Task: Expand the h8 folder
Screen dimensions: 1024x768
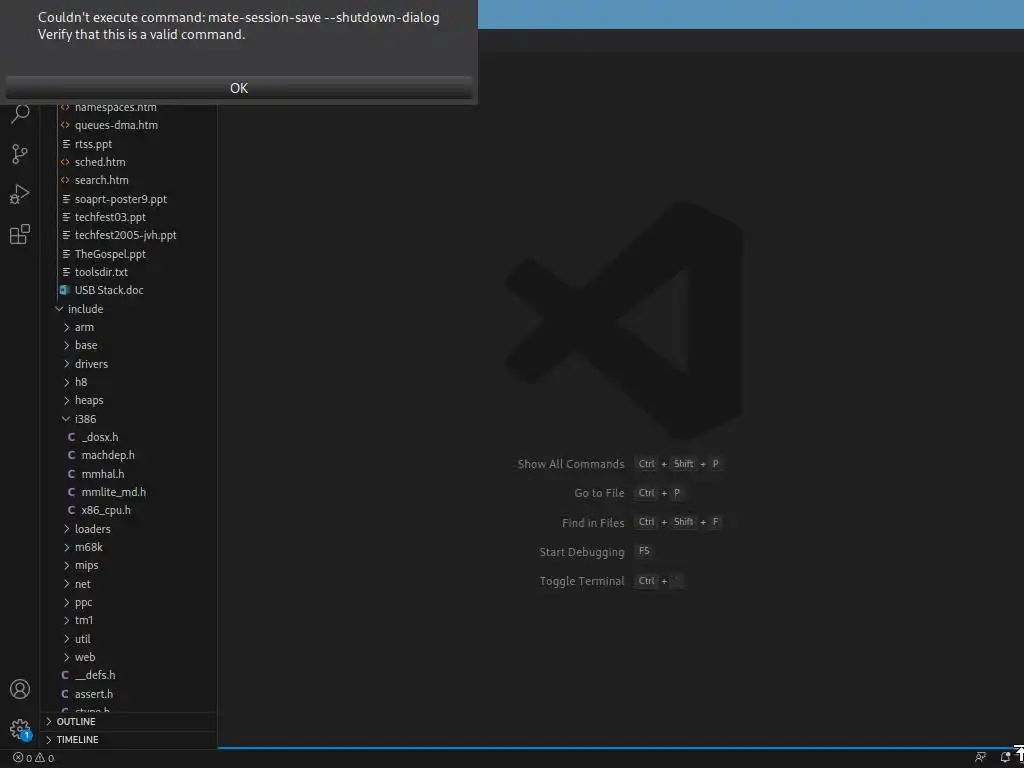Action: click(x=129, y=382)
